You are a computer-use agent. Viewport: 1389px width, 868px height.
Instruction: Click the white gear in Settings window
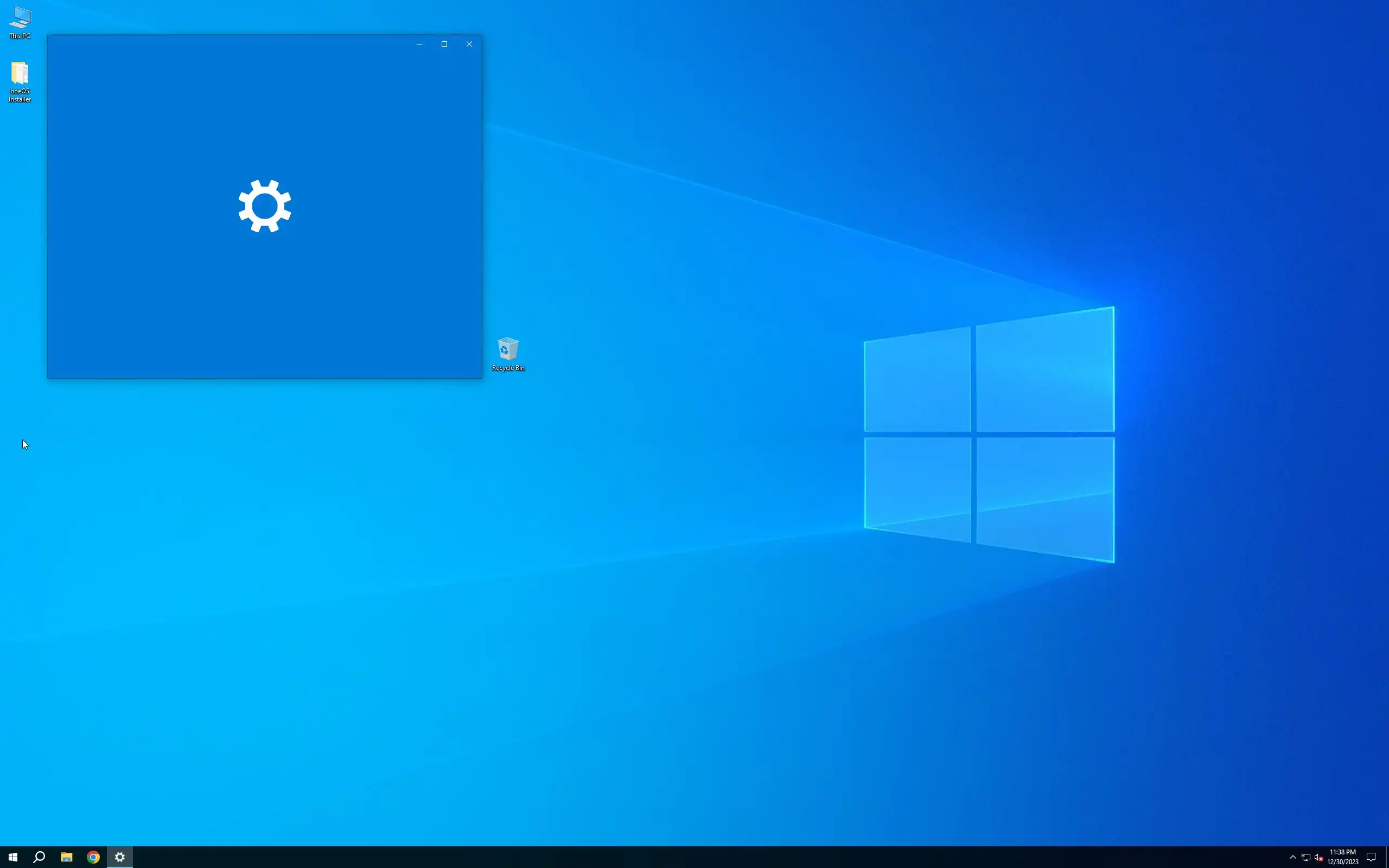coord(265,206)
